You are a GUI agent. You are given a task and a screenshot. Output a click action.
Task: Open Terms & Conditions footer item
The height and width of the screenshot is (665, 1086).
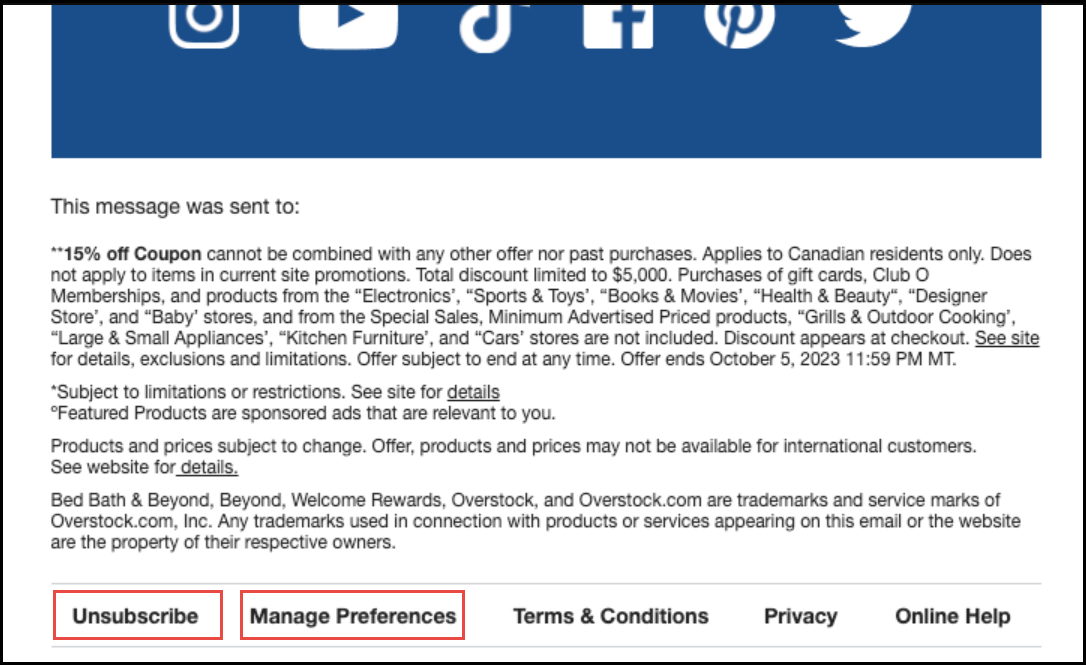pos(611,616)
